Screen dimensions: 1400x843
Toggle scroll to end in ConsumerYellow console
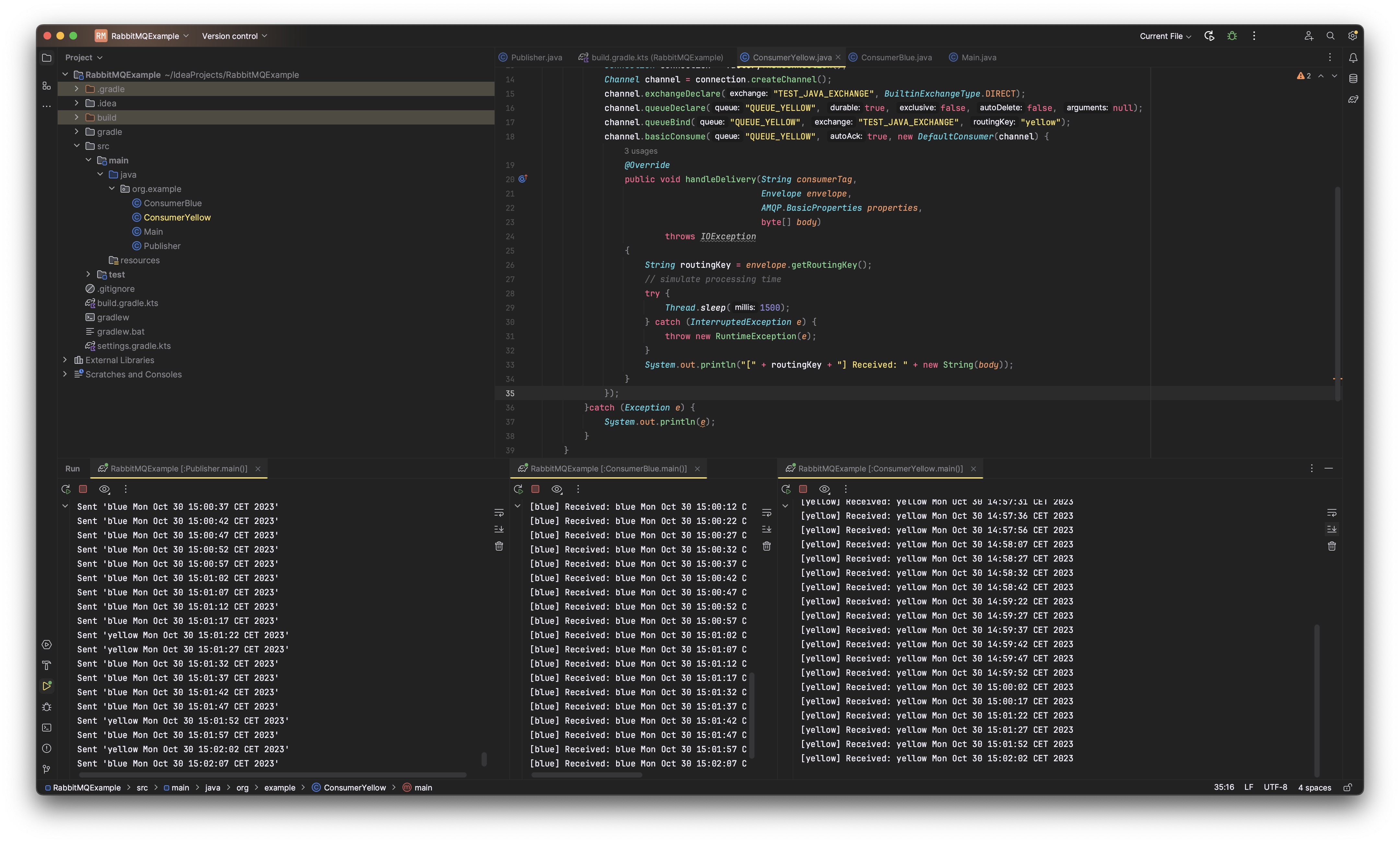(1332, 529)
